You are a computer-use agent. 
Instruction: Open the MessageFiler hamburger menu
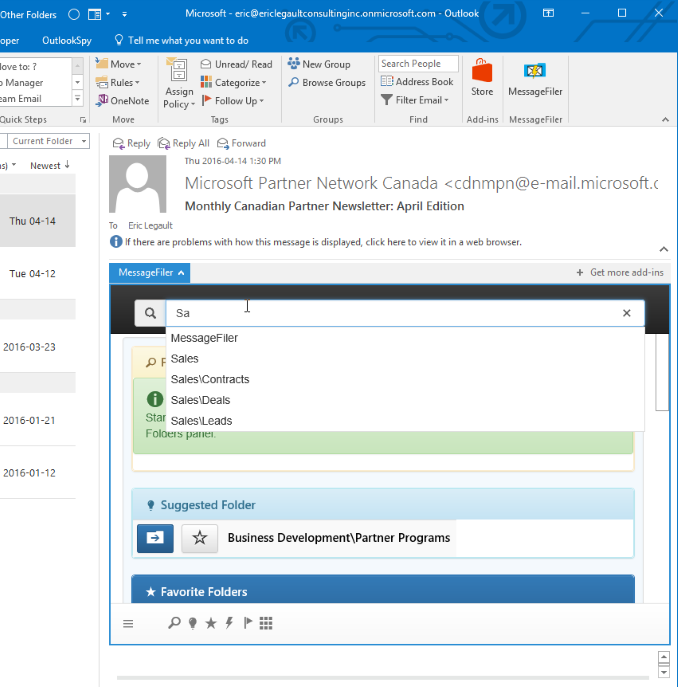[x=128, y=623]
